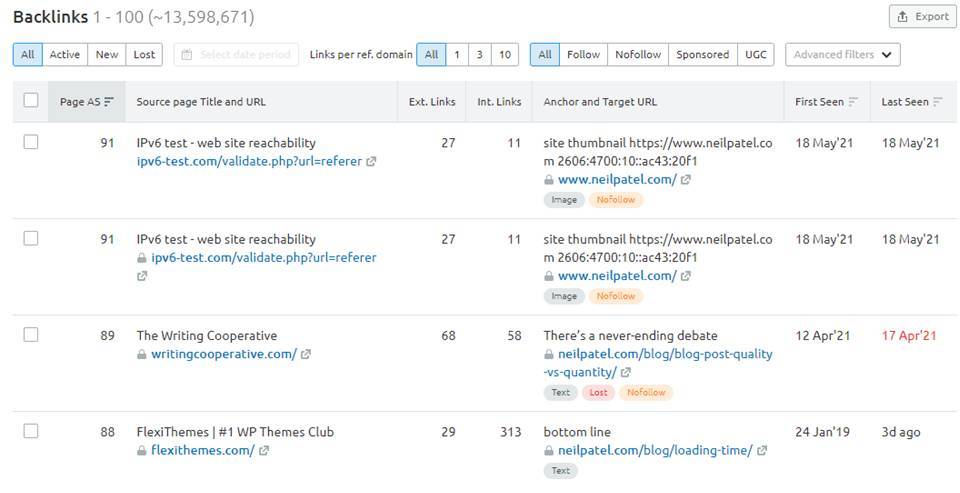Set links per ref. domain to 1
This screenshot has width=960, height=493.
click(457, 55)
